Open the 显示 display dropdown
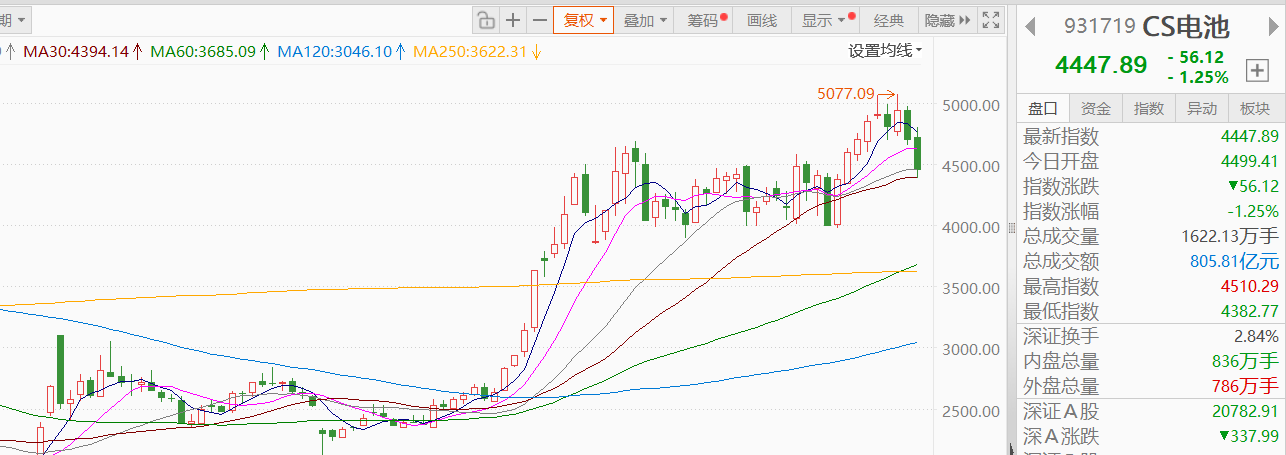The height and width of the screenshot is (455, 1286). pyautogui.click(x=824, y=20)
